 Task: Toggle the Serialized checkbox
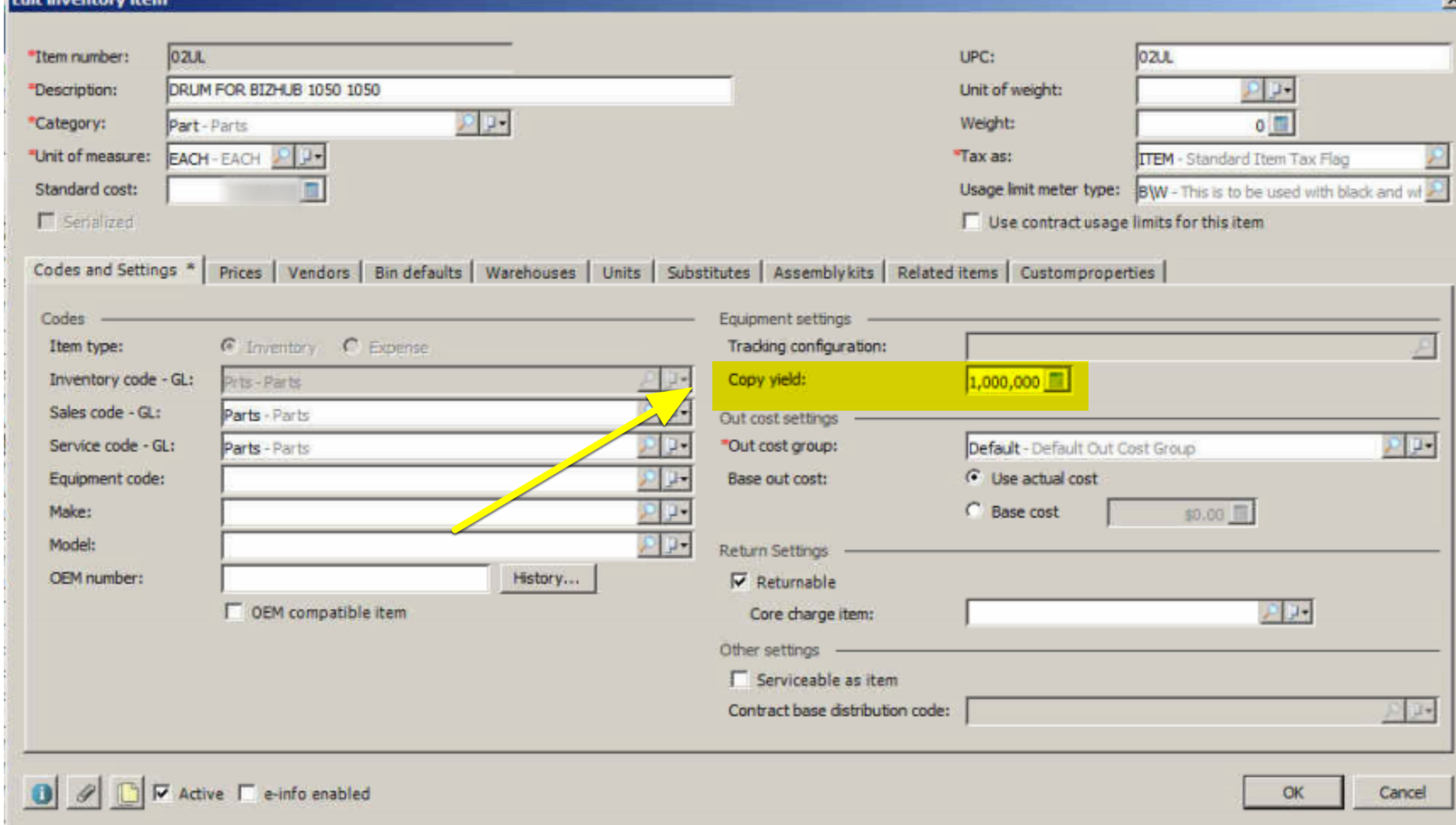(x=47, y=222)
